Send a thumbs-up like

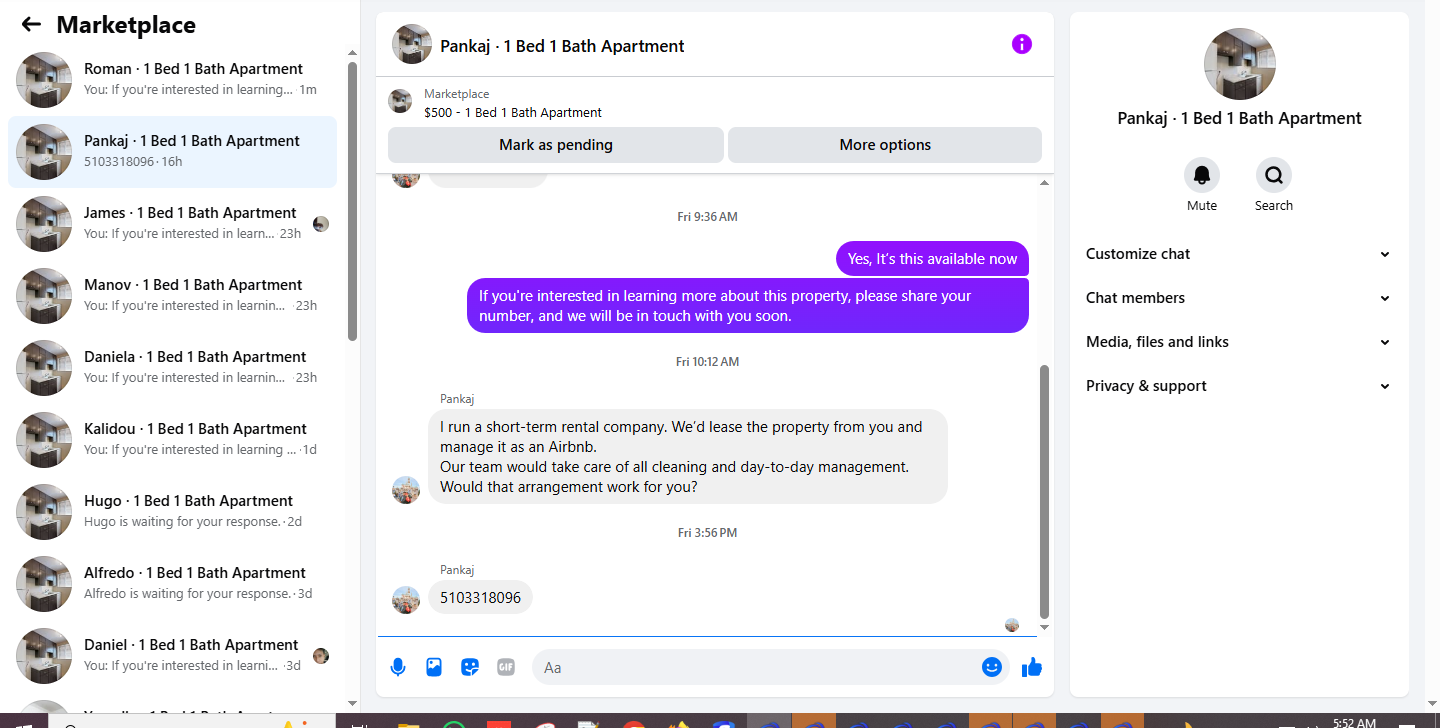1032,667
